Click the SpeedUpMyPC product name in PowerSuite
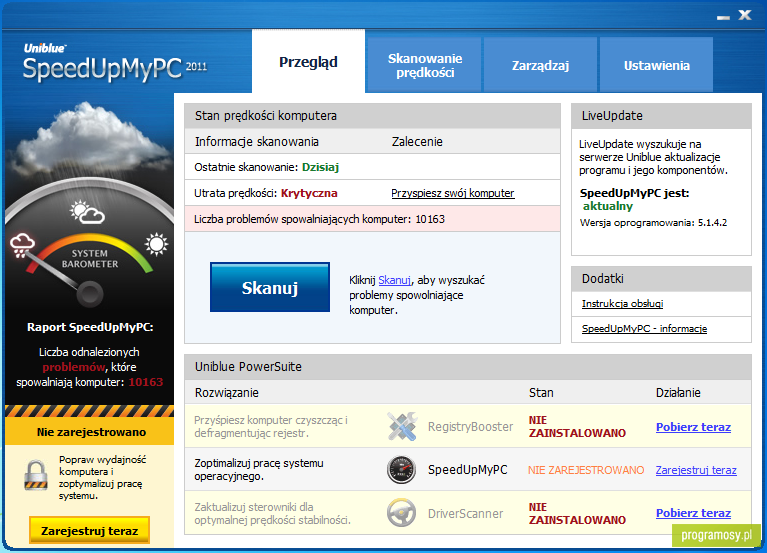The image size is (767, 553). coord(468,470)
